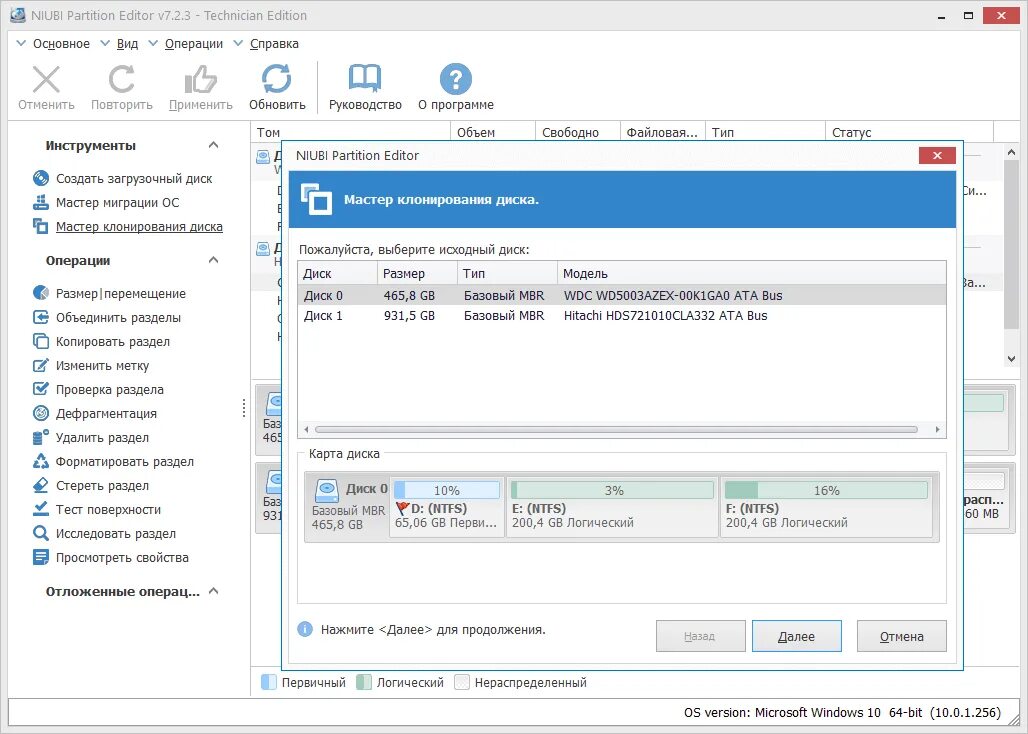This screenshot has height=734, width=1028.
Task: Open О программе question mark icon
Action: 456,79
